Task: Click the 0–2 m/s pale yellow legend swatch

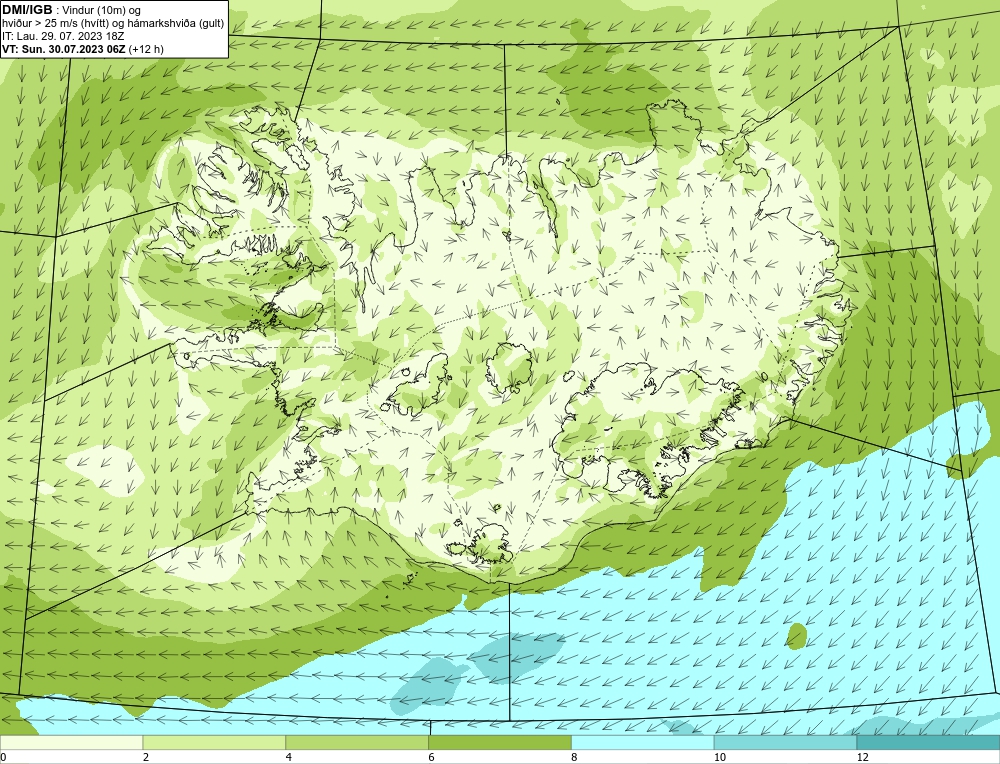Action: pyautogui.click(x=71, y=743)
